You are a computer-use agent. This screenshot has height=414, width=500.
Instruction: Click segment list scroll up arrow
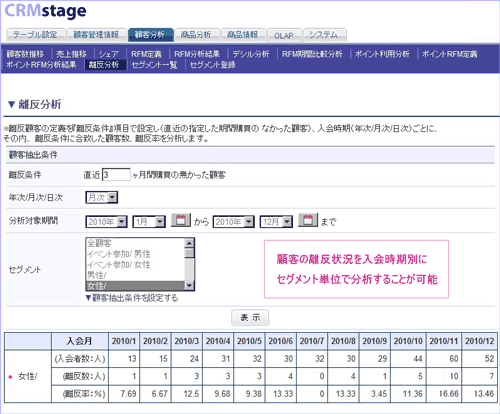point(189,243)
